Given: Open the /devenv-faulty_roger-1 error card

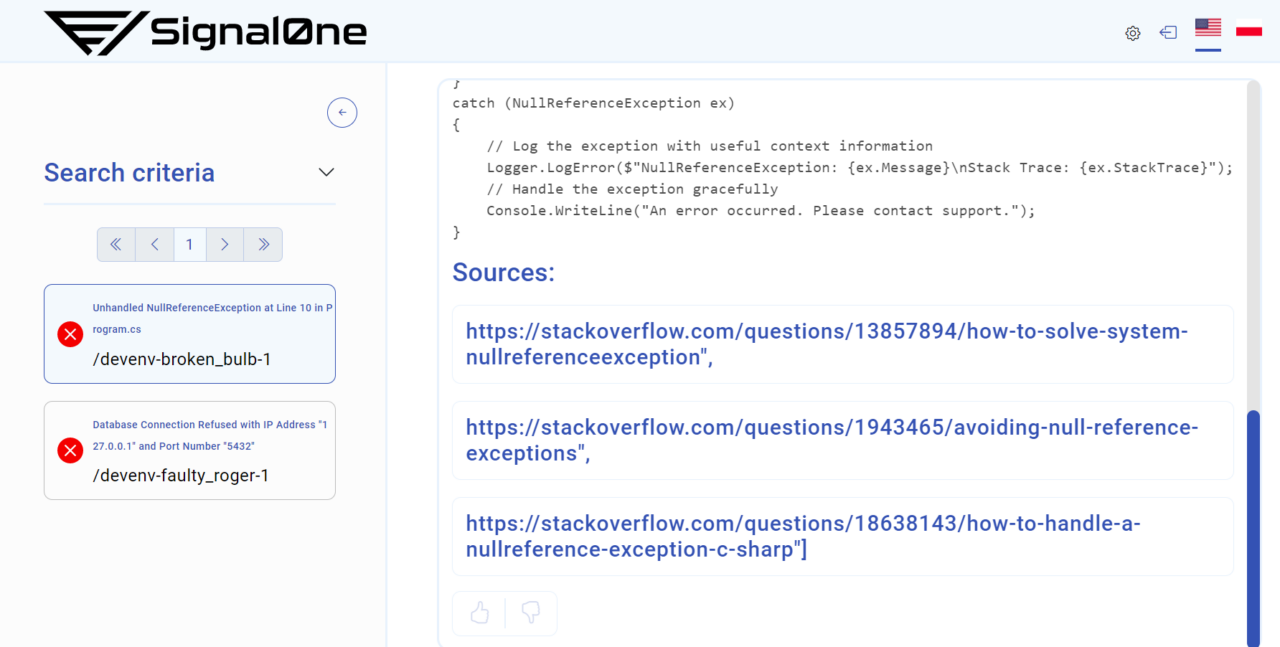Looking at the screenshot, I should pos(189,450).
